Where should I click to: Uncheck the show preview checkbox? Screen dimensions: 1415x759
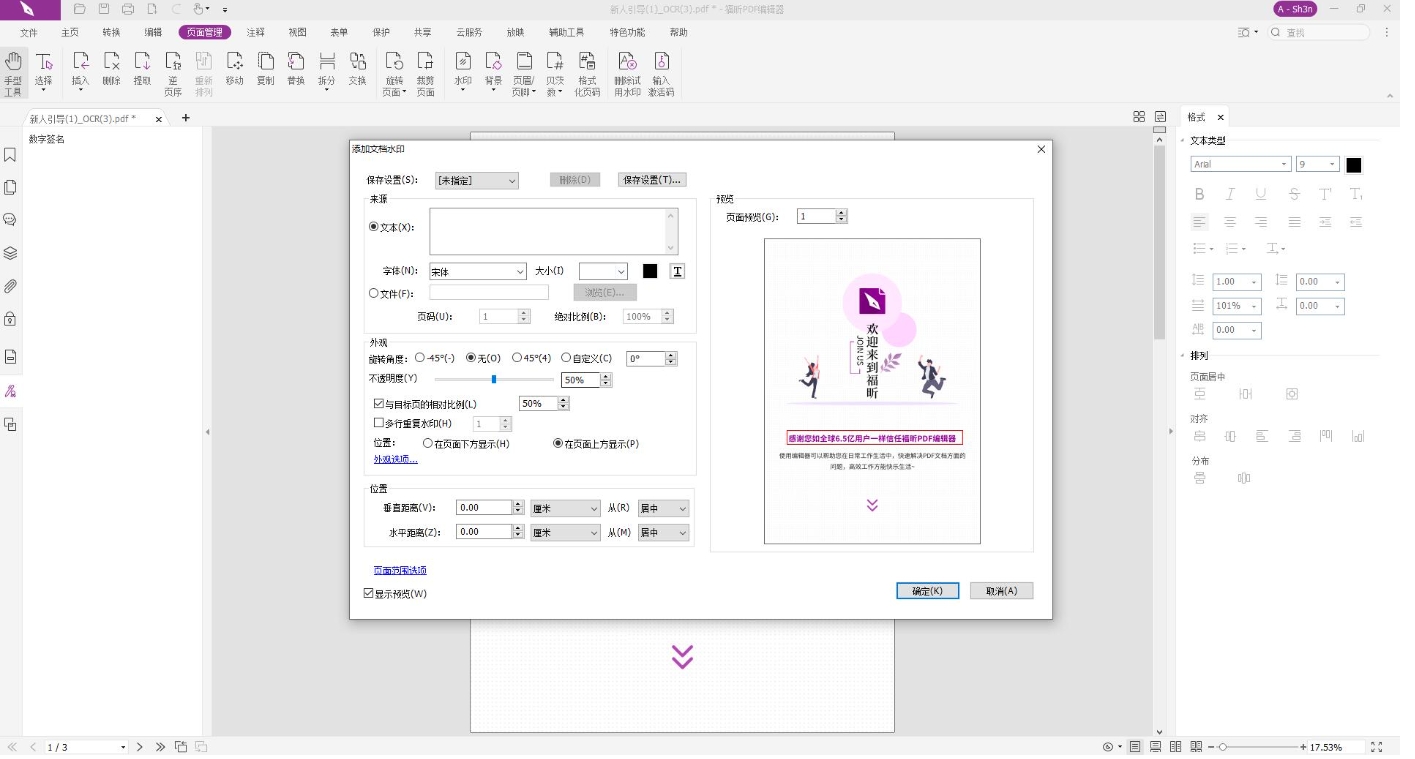(369, 593)
